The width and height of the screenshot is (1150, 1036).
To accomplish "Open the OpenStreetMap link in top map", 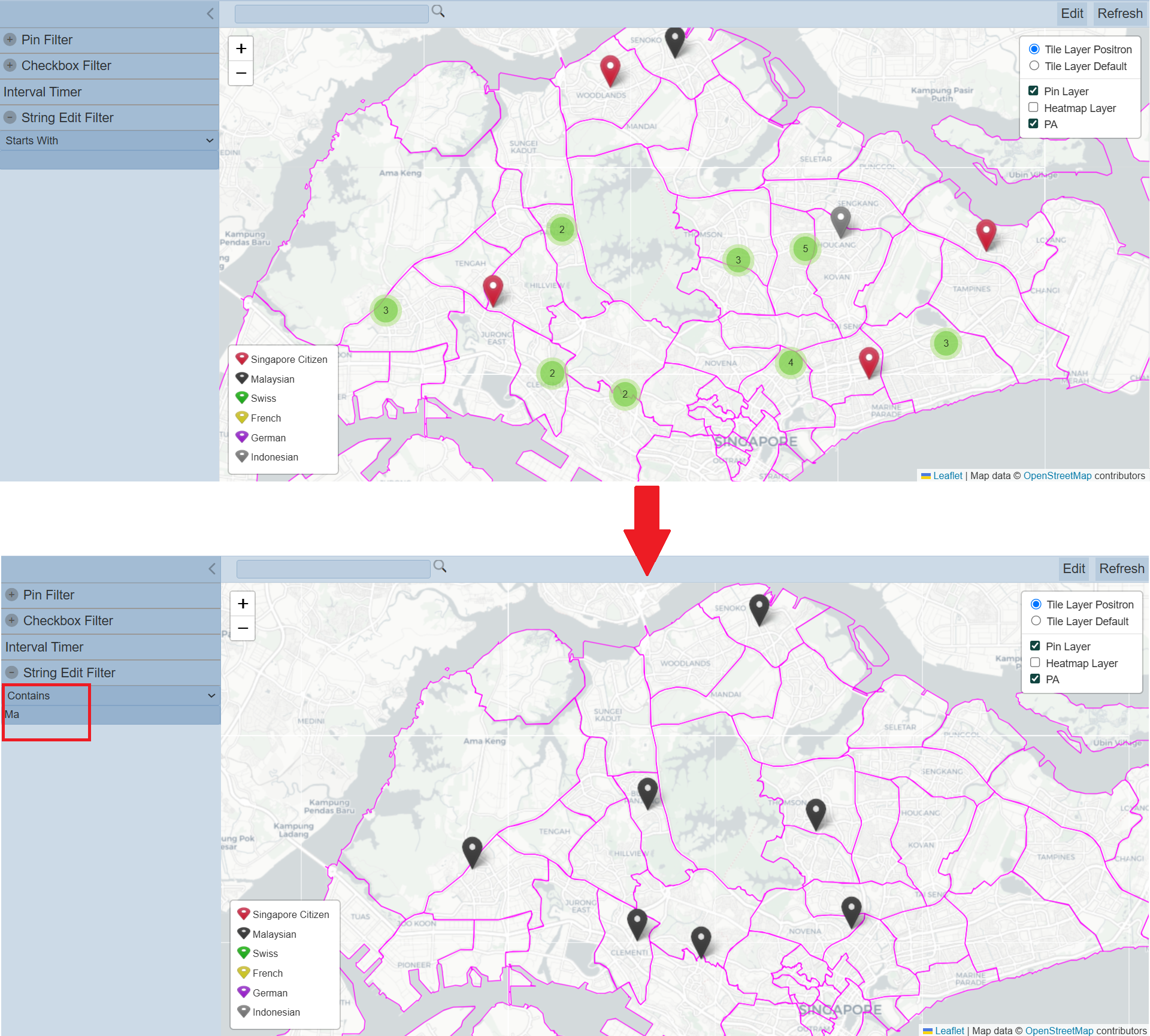I will (x=1057, y=475).
